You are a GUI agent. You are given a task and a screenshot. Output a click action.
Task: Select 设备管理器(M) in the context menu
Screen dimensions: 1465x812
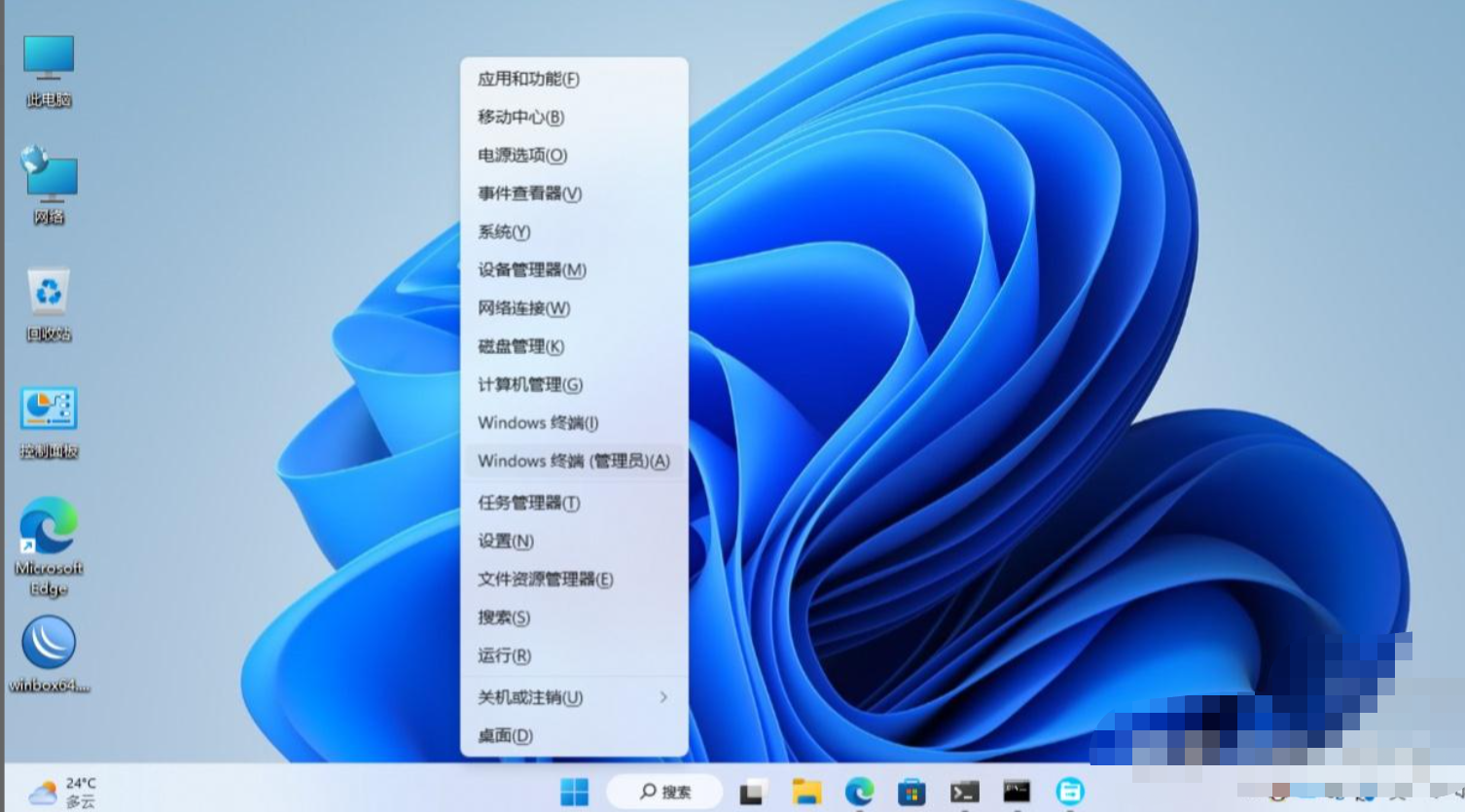[532, 270]
